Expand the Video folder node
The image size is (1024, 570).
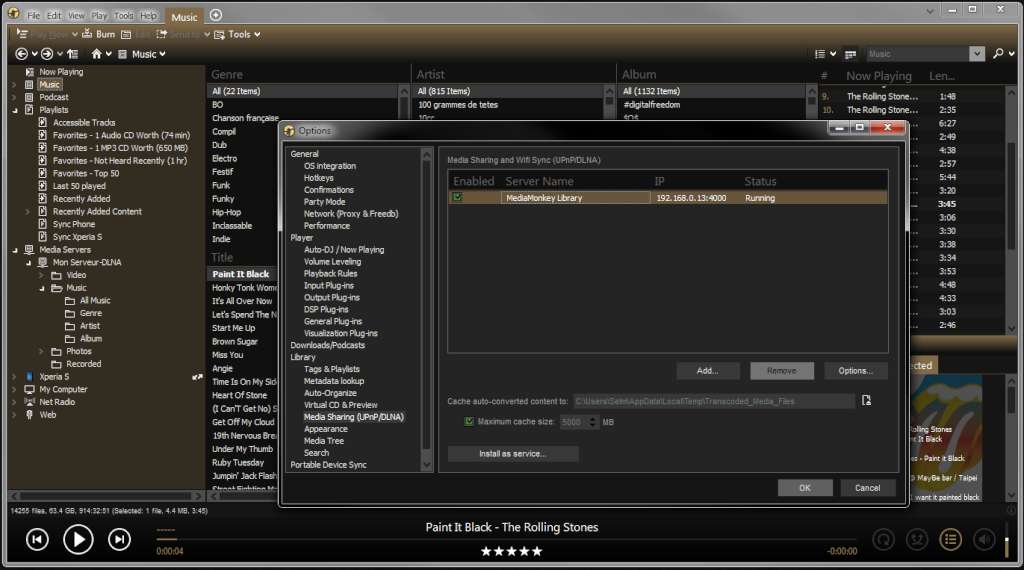tap(42, 276)
